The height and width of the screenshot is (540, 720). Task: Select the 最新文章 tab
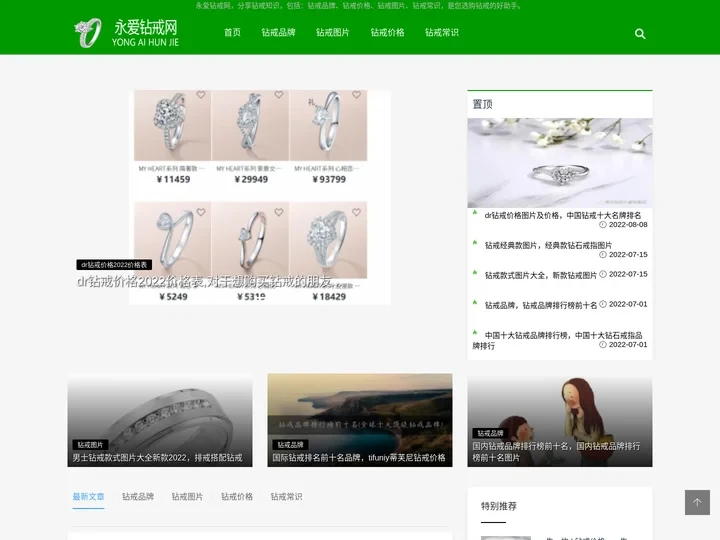[x=88, y=496]
